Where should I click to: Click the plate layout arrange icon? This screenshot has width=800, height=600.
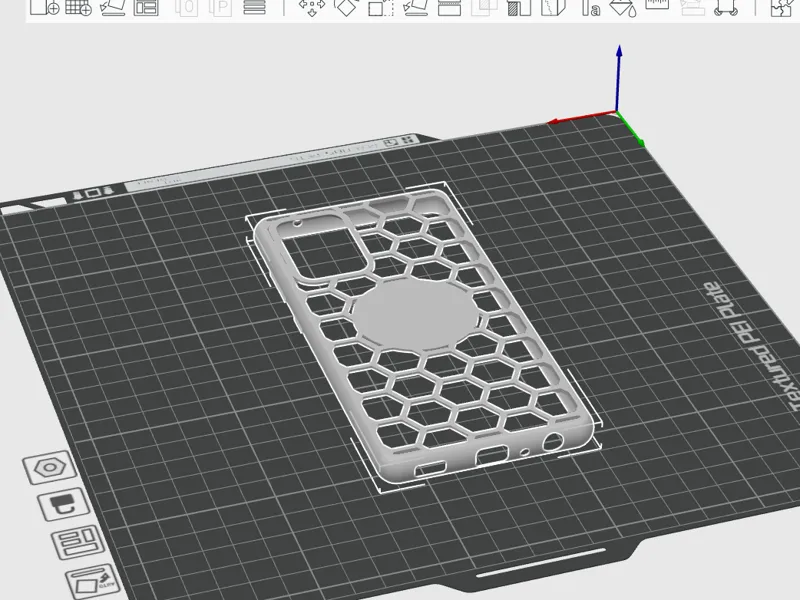78,541
